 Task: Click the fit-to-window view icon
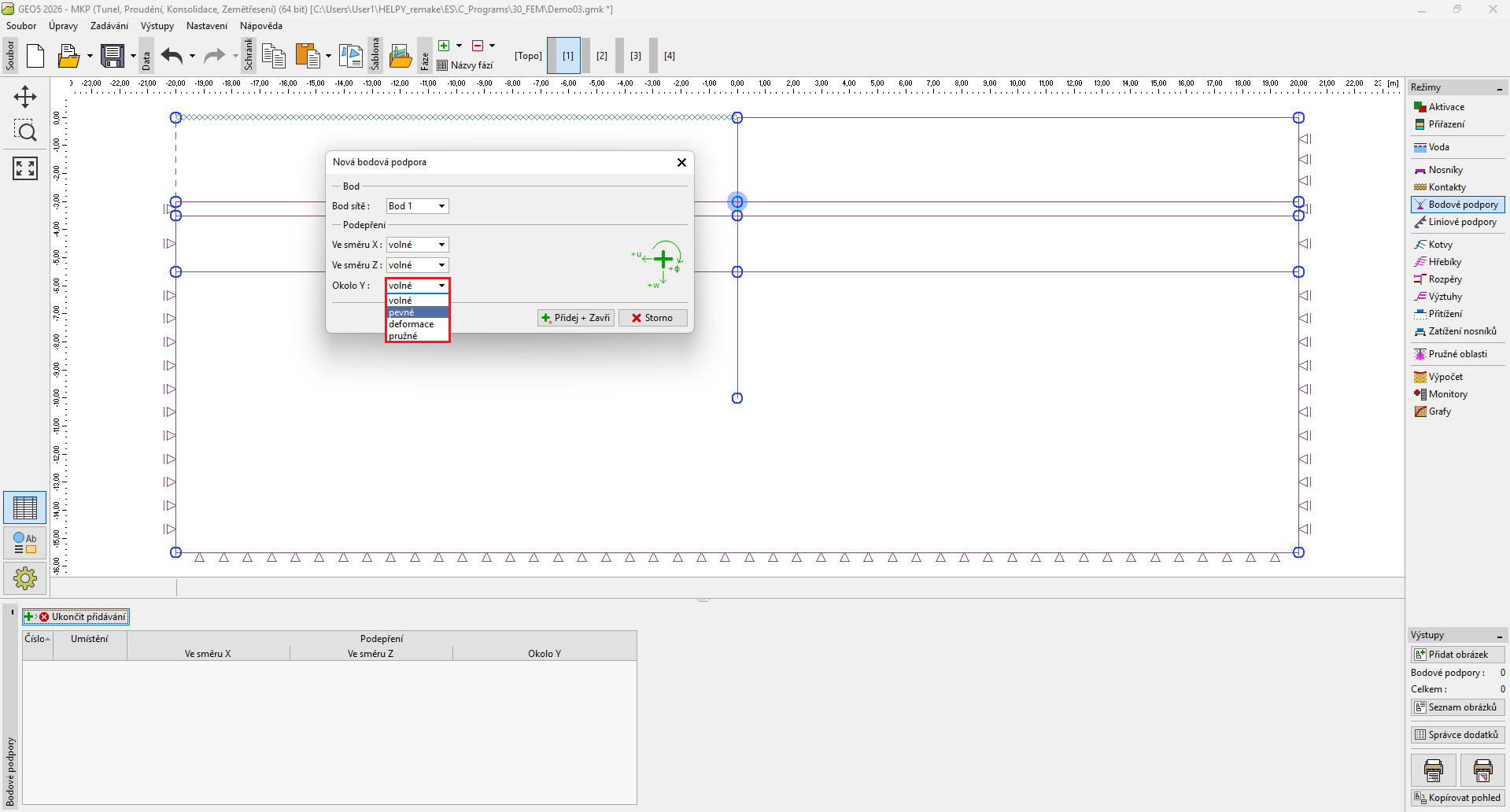tap(25, 168)
